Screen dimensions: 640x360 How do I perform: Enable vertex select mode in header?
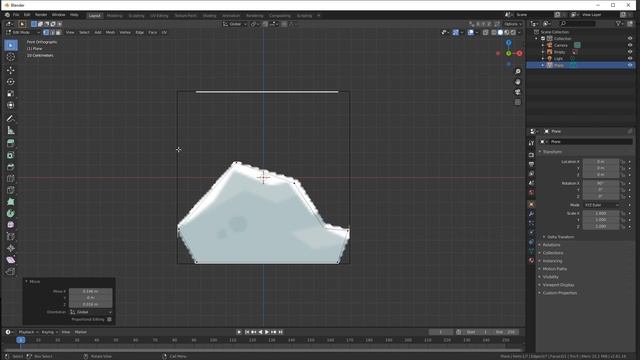coord(46,32)
